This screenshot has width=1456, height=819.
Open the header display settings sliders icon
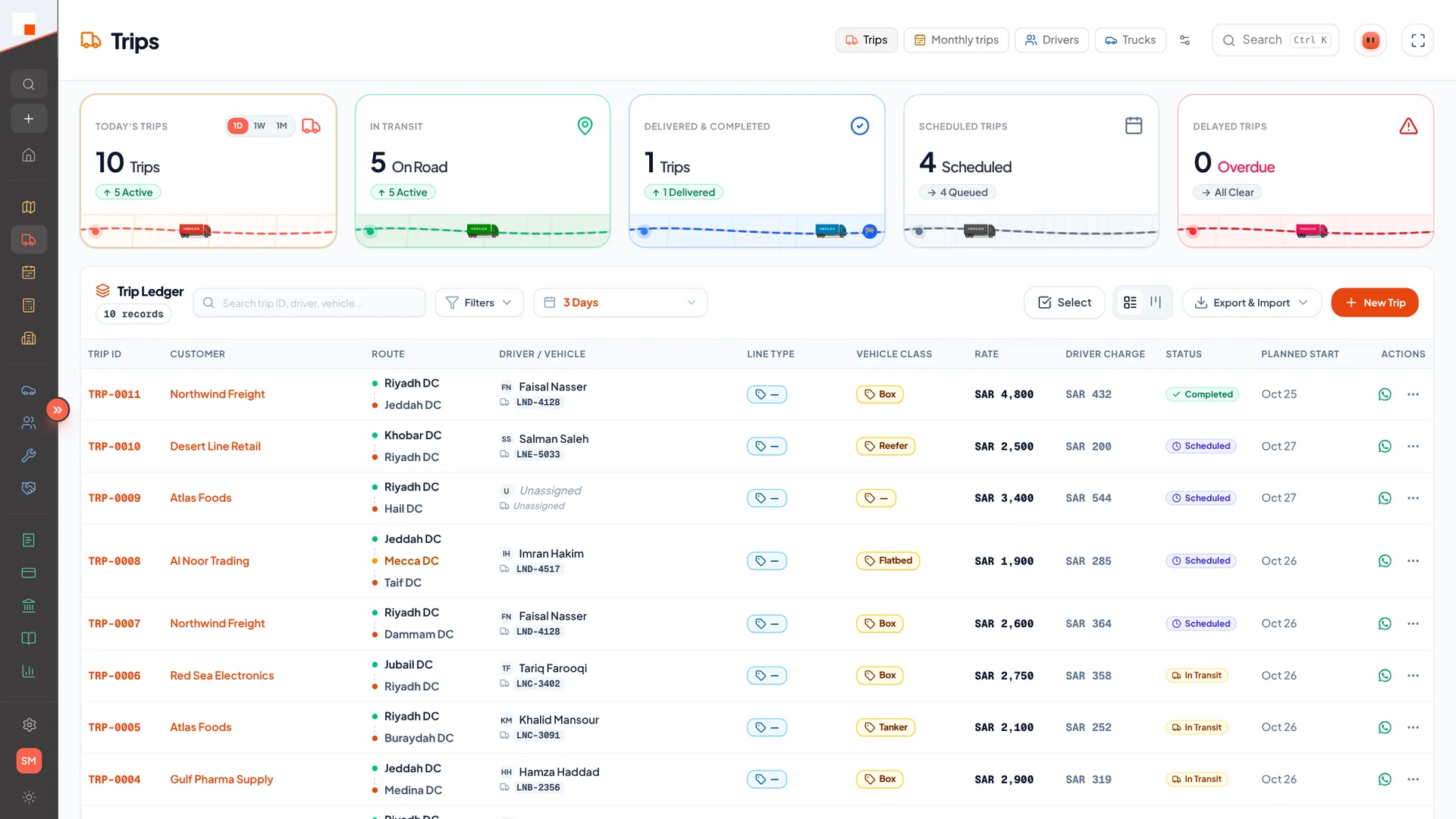[1185, 40]
